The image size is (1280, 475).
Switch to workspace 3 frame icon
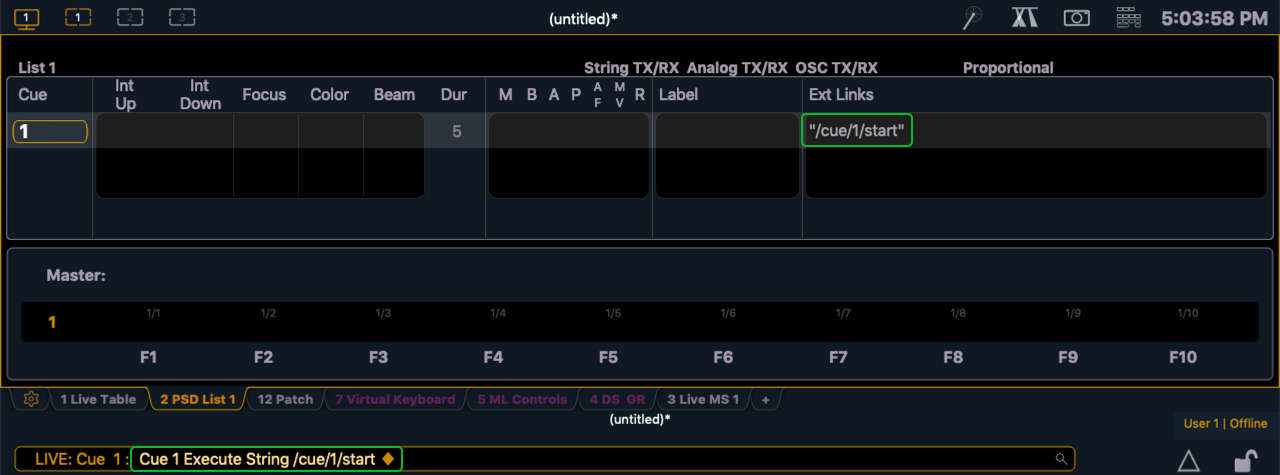[182, 17]
